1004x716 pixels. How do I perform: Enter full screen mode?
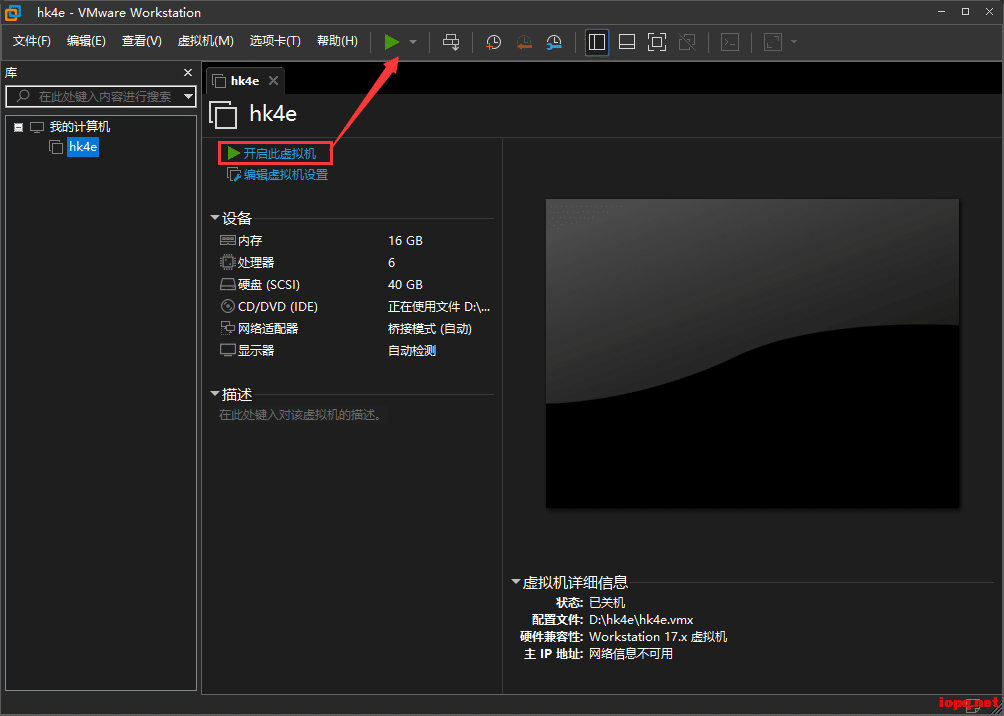click(656, 42)
